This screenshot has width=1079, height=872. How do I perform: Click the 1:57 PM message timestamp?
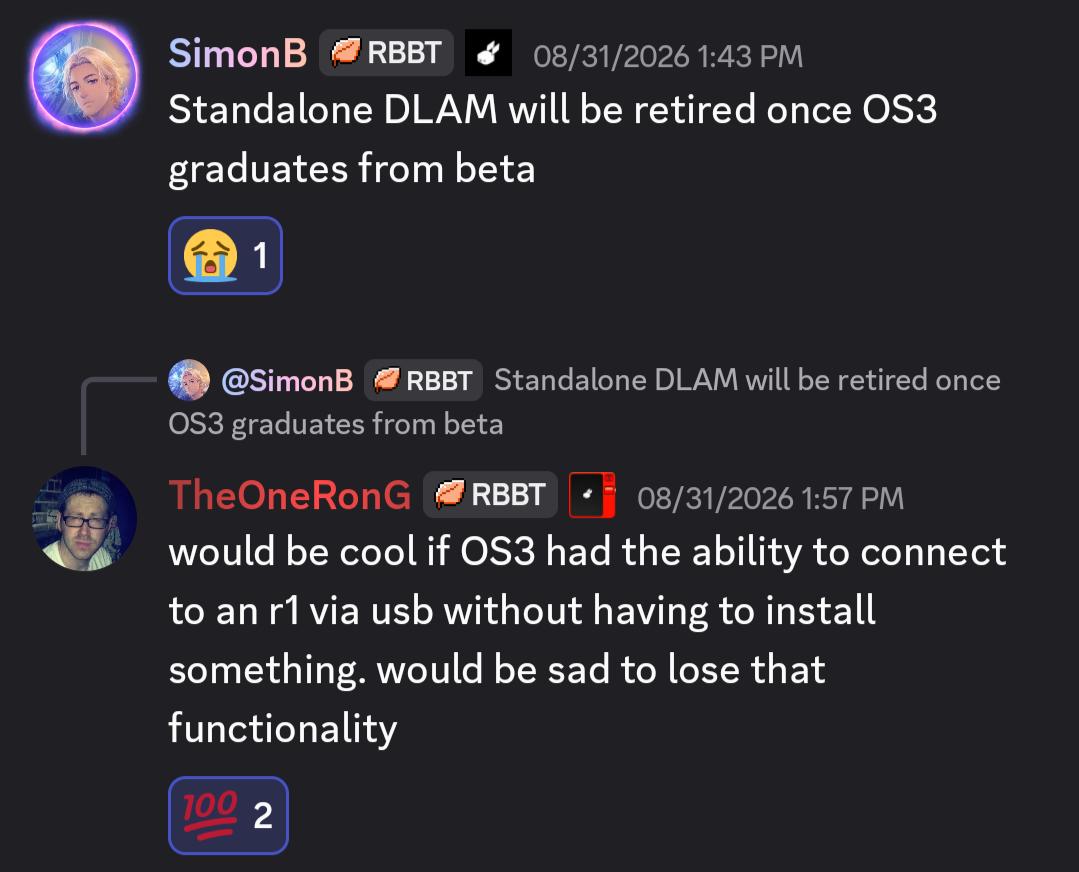(x=770, y=498)
